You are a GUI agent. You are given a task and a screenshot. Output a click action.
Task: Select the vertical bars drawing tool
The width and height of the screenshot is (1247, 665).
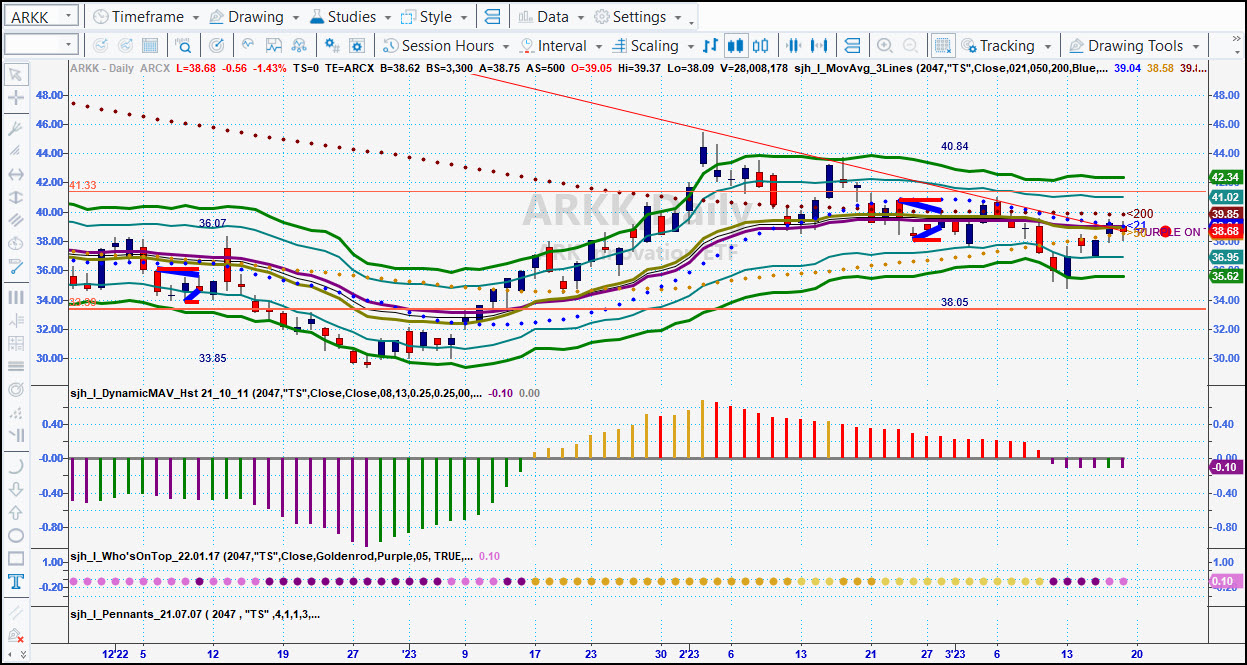[16, 297]
